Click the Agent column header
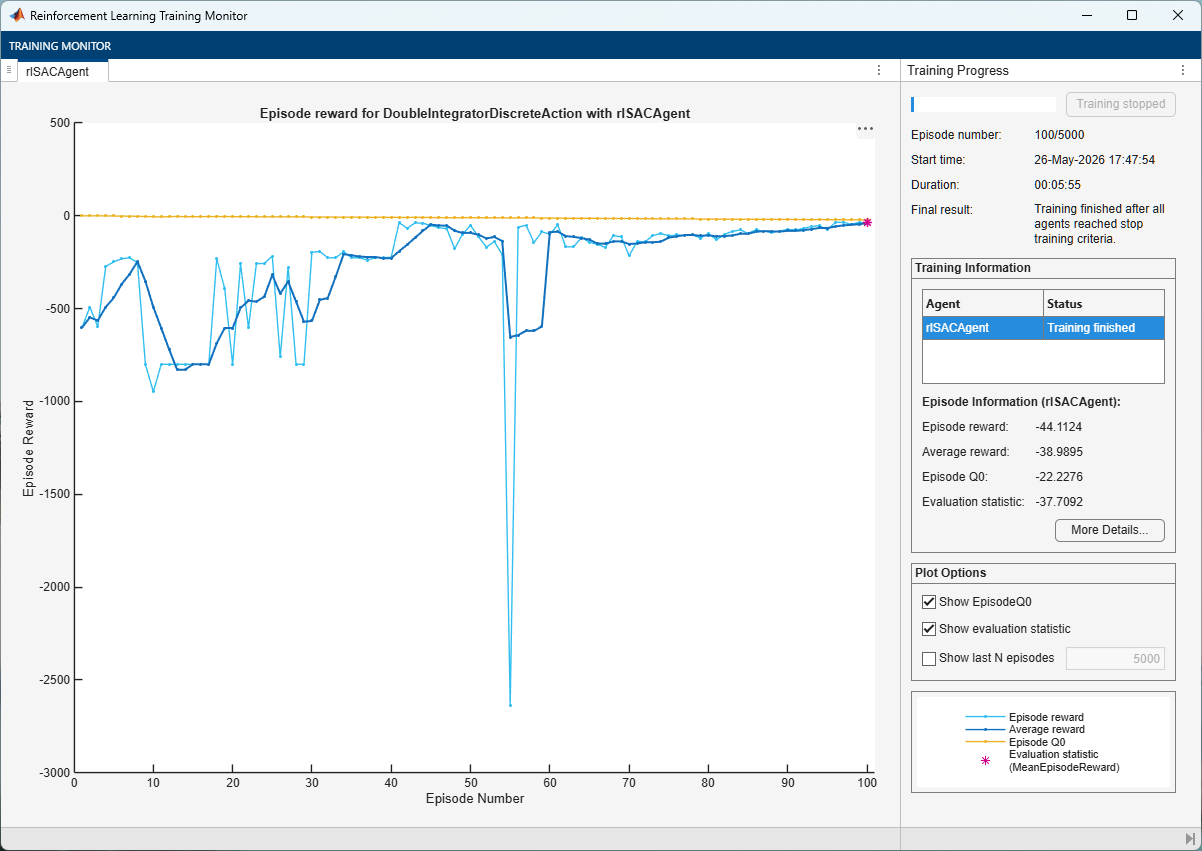Image resolution: width=1202 pixels, height=851 pixels. point(983,303)
